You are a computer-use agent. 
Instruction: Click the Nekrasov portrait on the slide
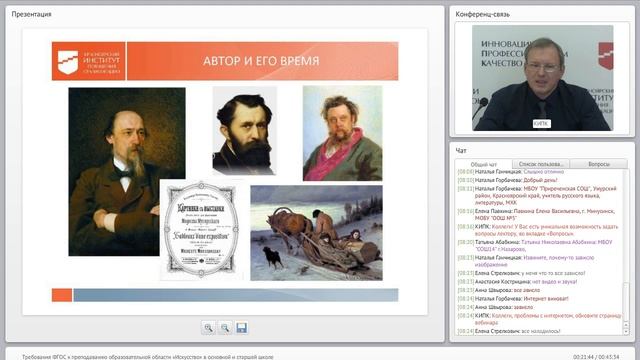pos(127,171)
